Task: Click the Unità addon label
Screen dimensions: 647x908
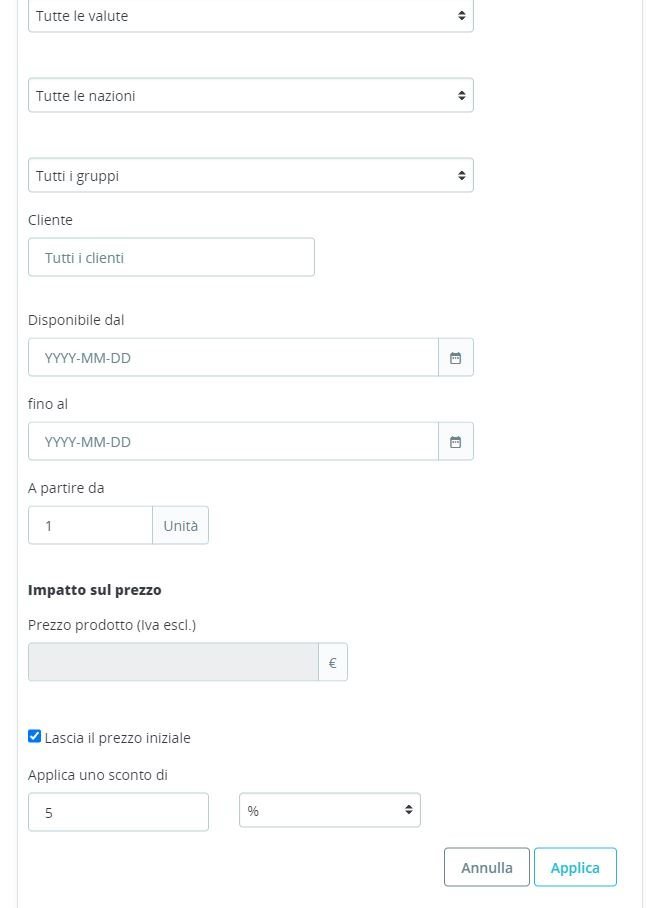Action: pos(180,526)
